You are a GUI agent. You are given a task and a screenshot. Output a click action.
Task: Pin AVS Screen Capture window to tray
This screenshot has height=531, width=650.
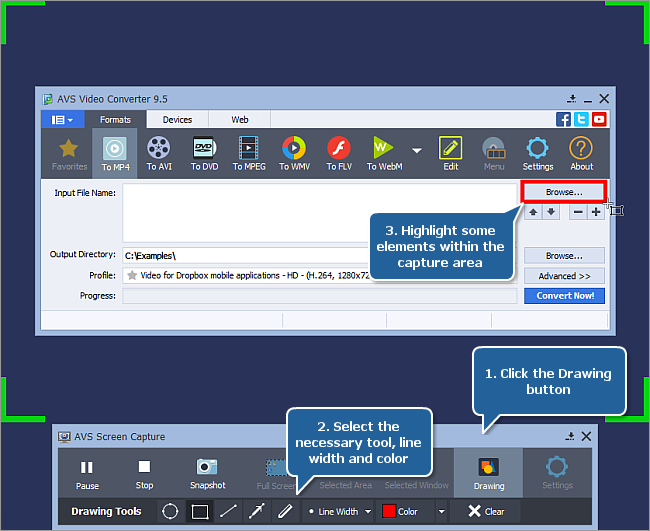(570, 436)
